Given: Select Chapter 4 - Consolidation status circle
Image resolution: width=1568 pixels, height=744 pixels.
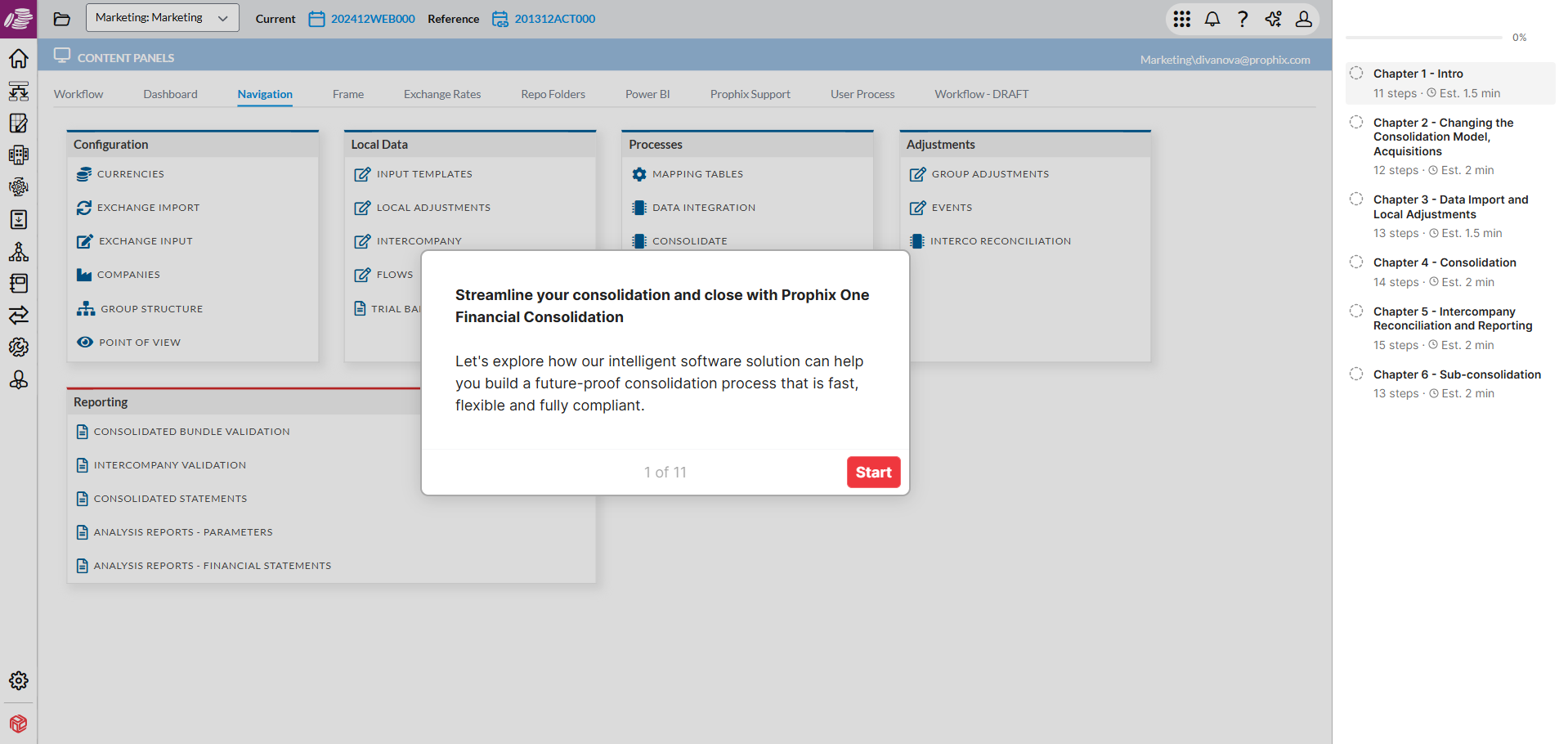Looking at the screenshot, I should coord(1356,262).
